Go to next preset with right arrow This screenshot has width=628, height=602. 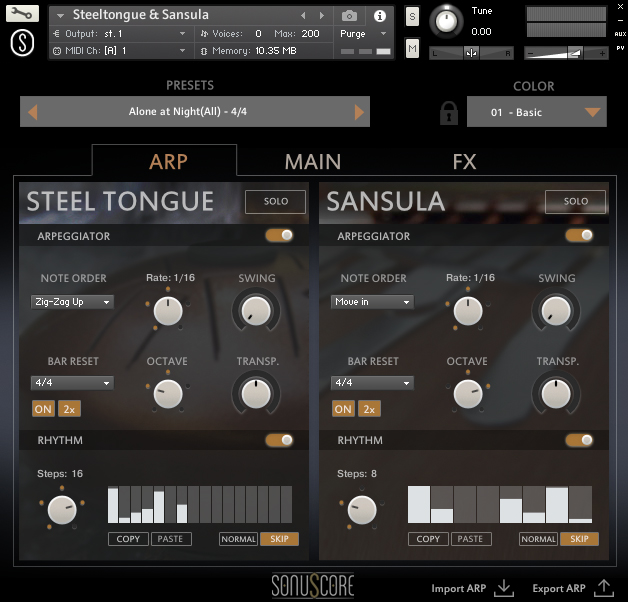pyautogui.click(x=357, y=112)
